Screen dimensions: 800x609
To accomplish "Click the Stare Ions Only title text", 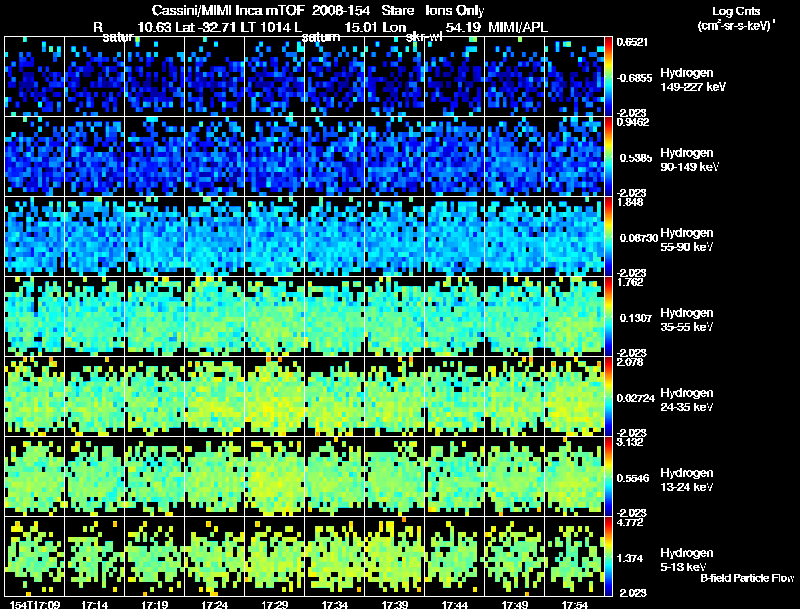I will pos(433,10).
